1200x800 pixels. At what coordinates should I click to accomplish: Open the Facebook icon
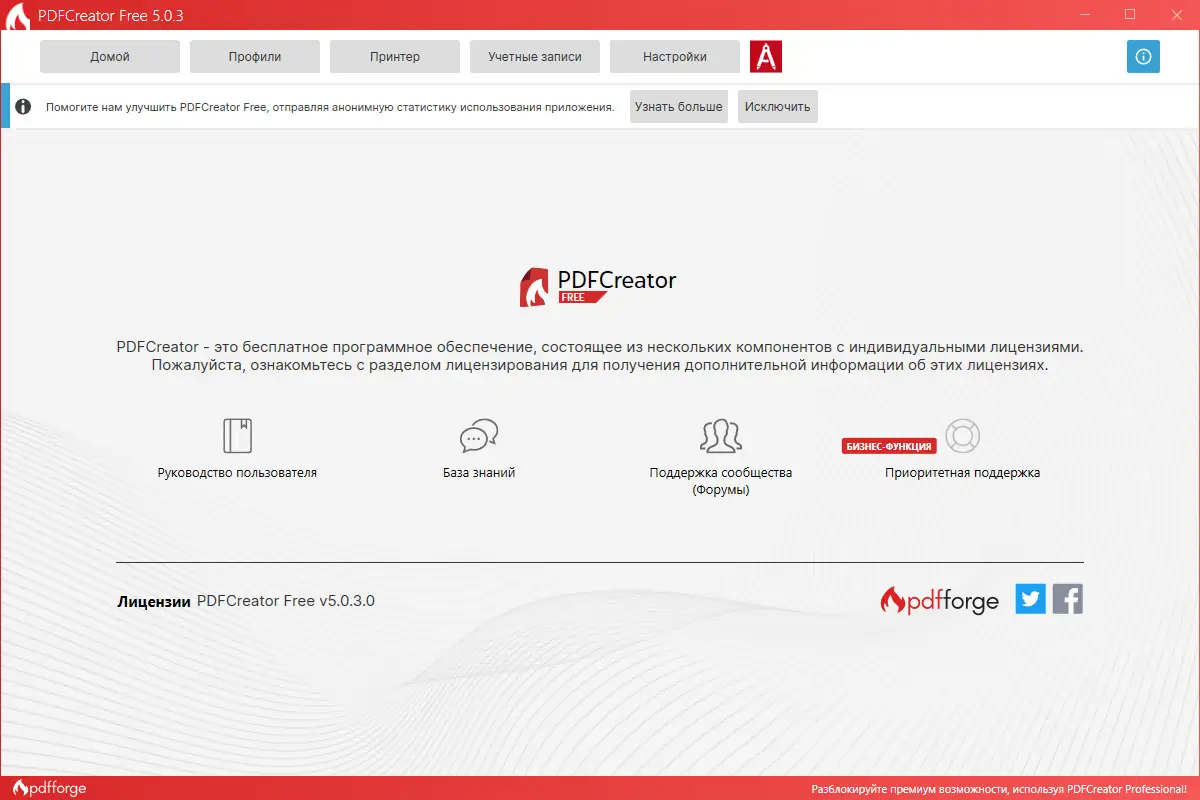(1068, 599)
